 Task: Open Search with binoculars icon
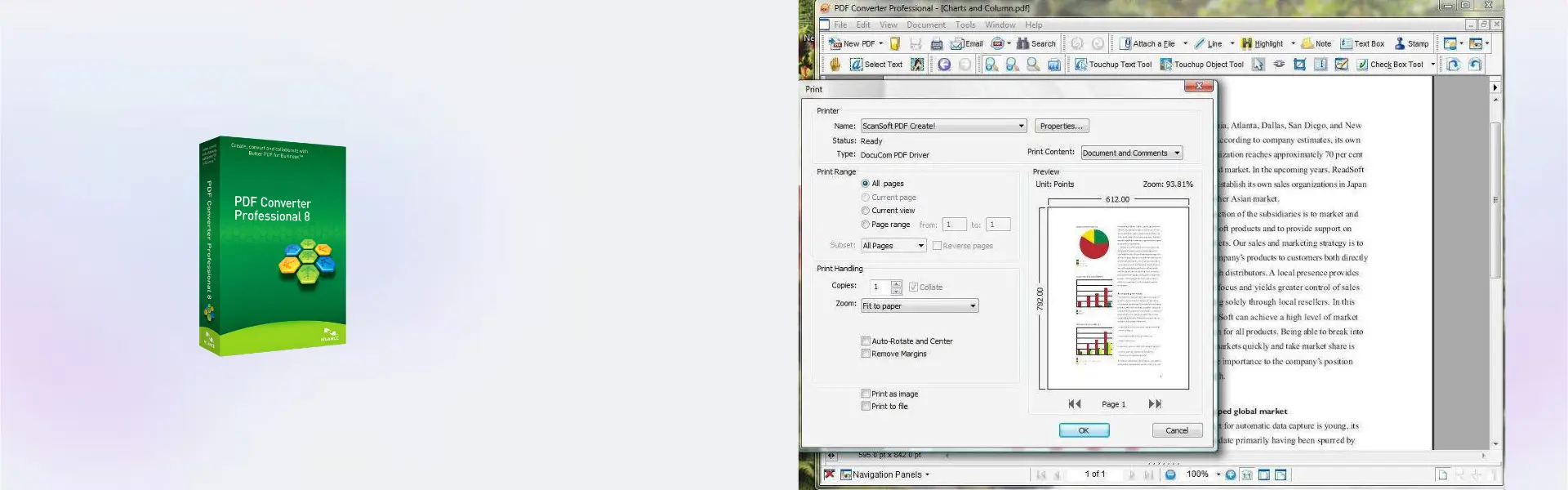(1036, 44)
